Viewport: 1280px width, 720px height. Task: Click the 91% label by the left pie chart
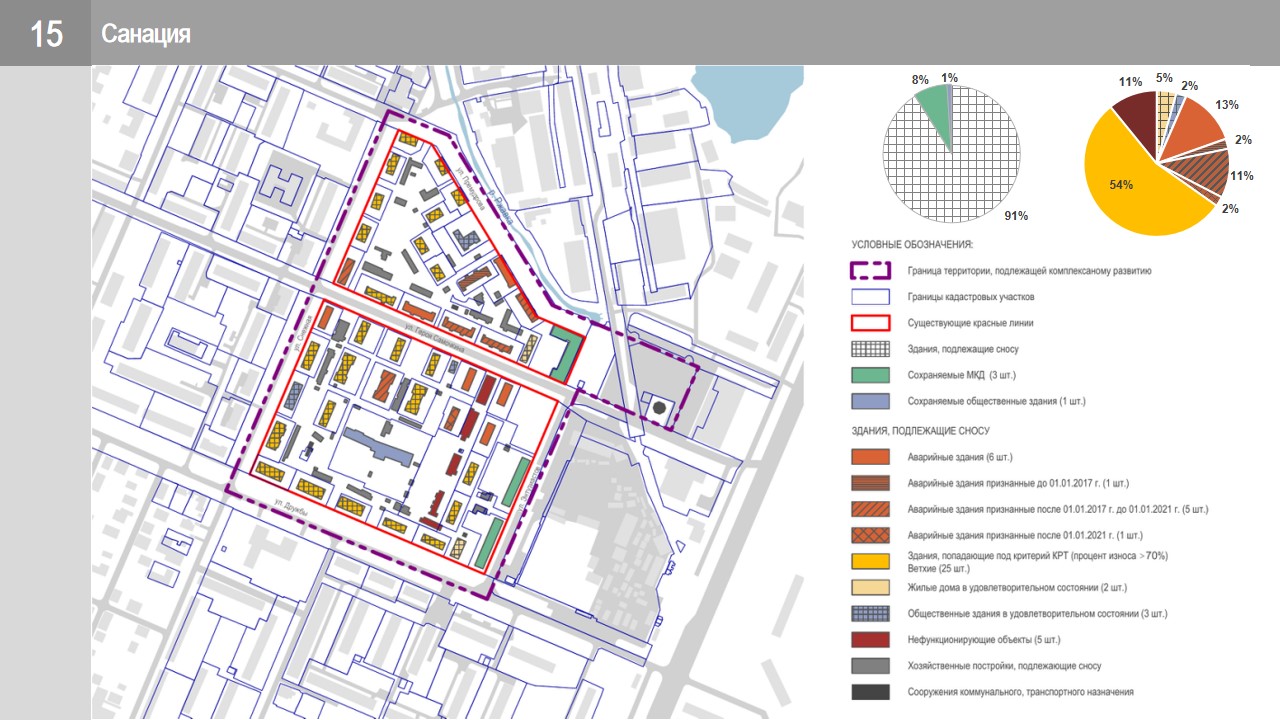tap(1017, 215)
